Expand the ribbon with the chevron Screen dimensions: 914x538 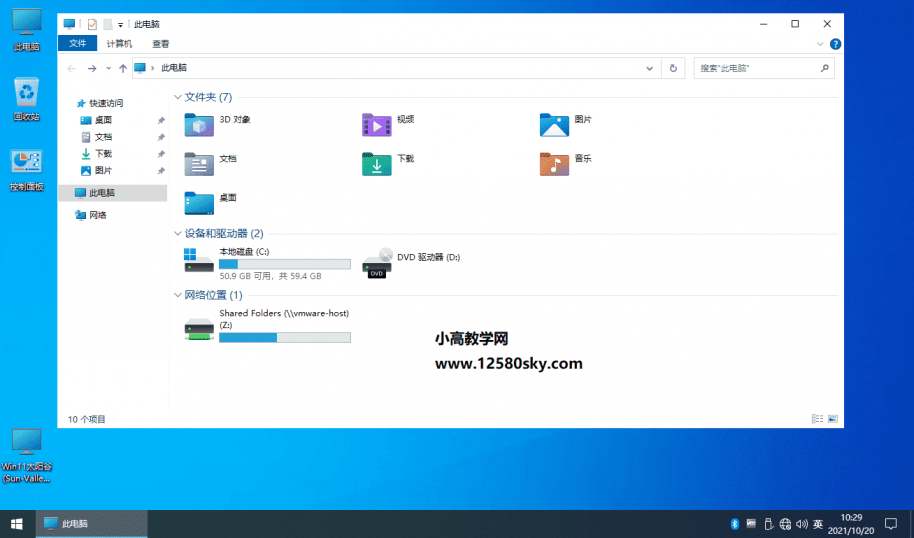point(820,44)
